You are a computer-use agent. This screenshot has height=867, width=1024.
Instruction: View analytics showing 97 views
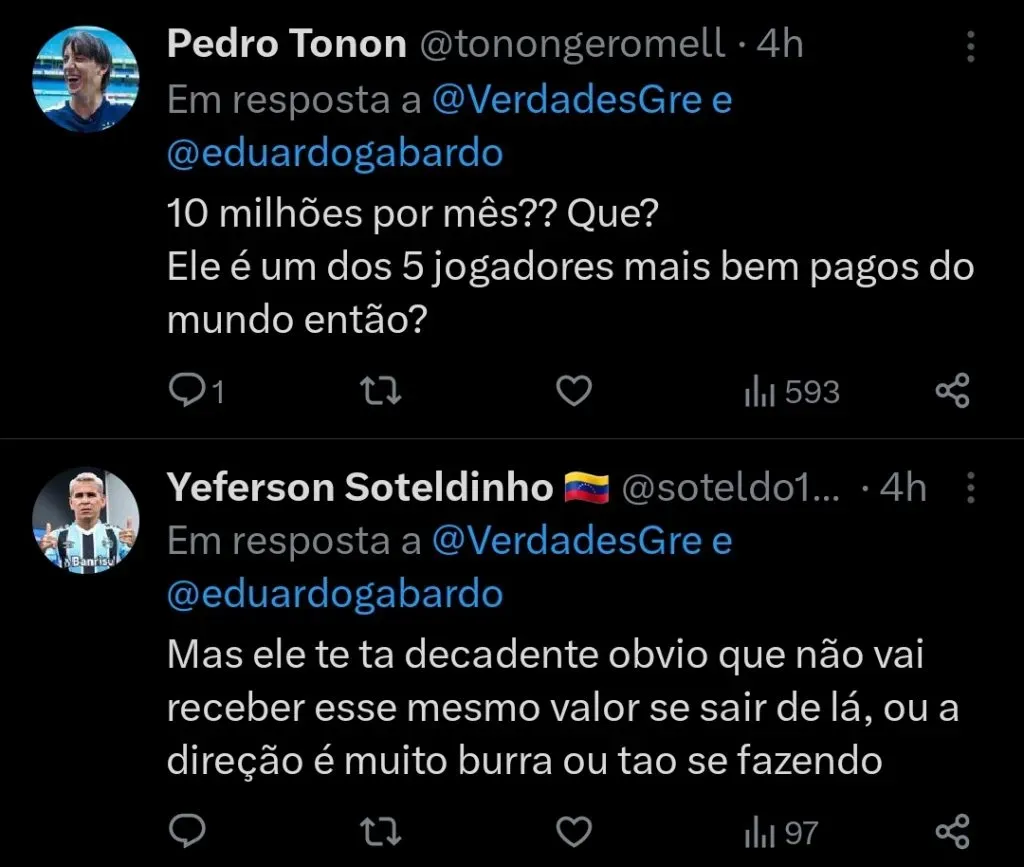780,831
